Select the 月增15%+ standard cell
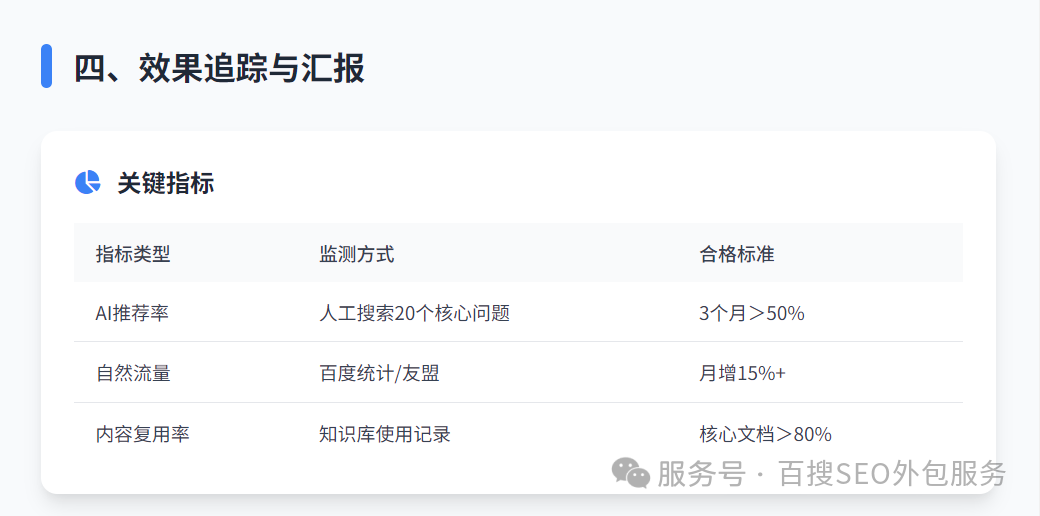Viewport: 1040px width, 516px height. pos(742,373)
